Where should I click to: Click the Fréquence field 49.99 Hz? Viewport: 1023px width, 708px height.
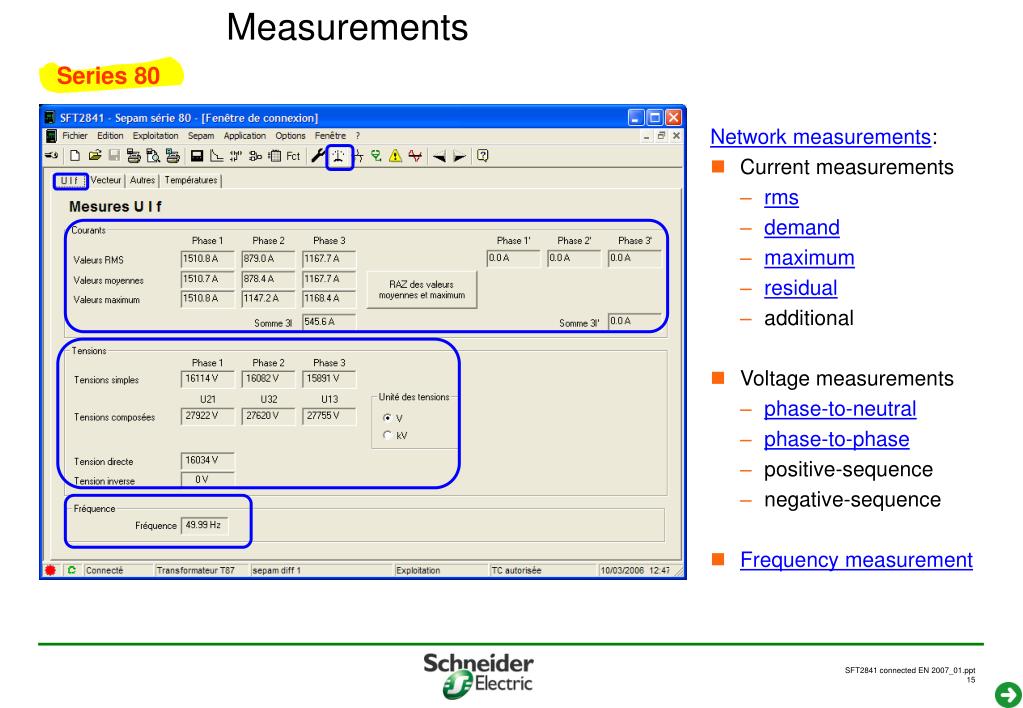[204, 525]
